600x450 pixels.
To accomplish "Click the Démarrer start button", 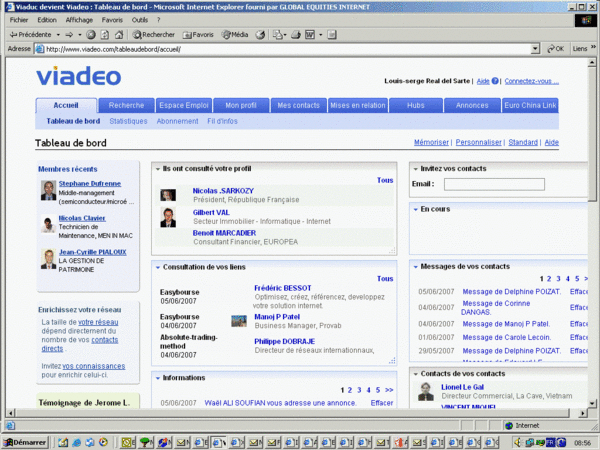I will (x=25, y=442).
